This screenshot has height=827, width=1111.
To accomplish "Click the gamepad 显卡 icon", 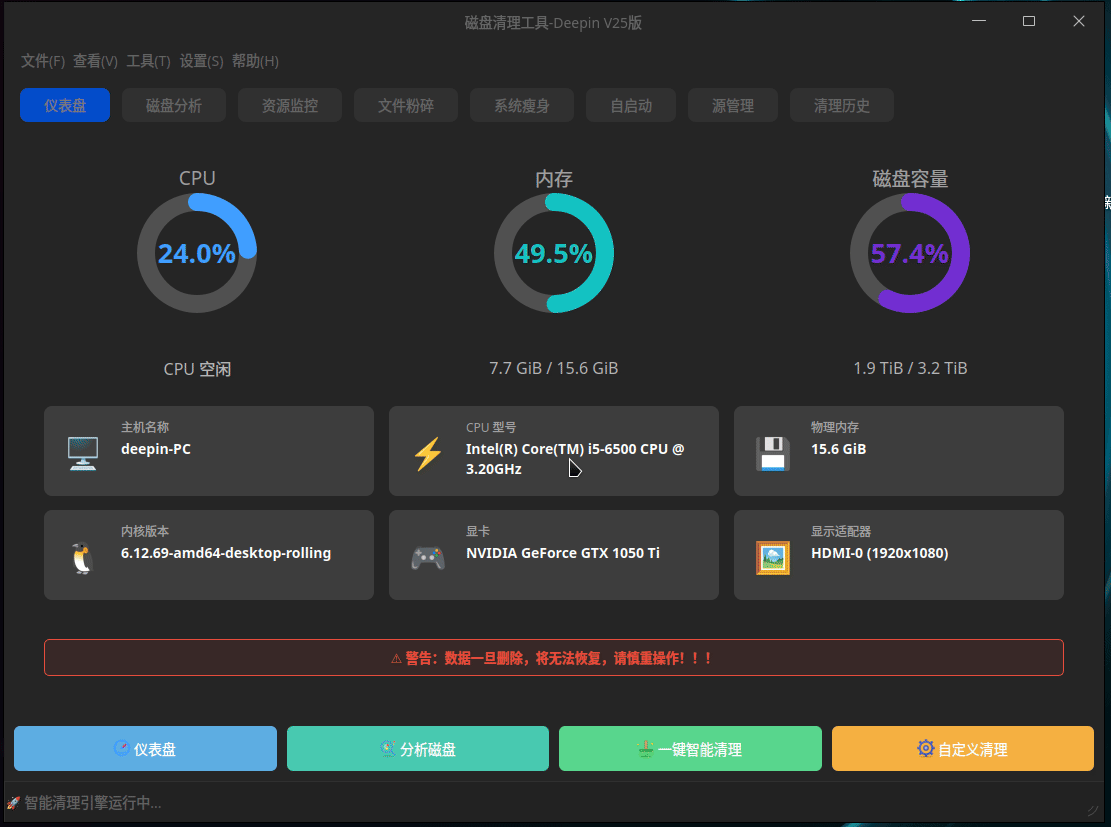I will point(428,558).
